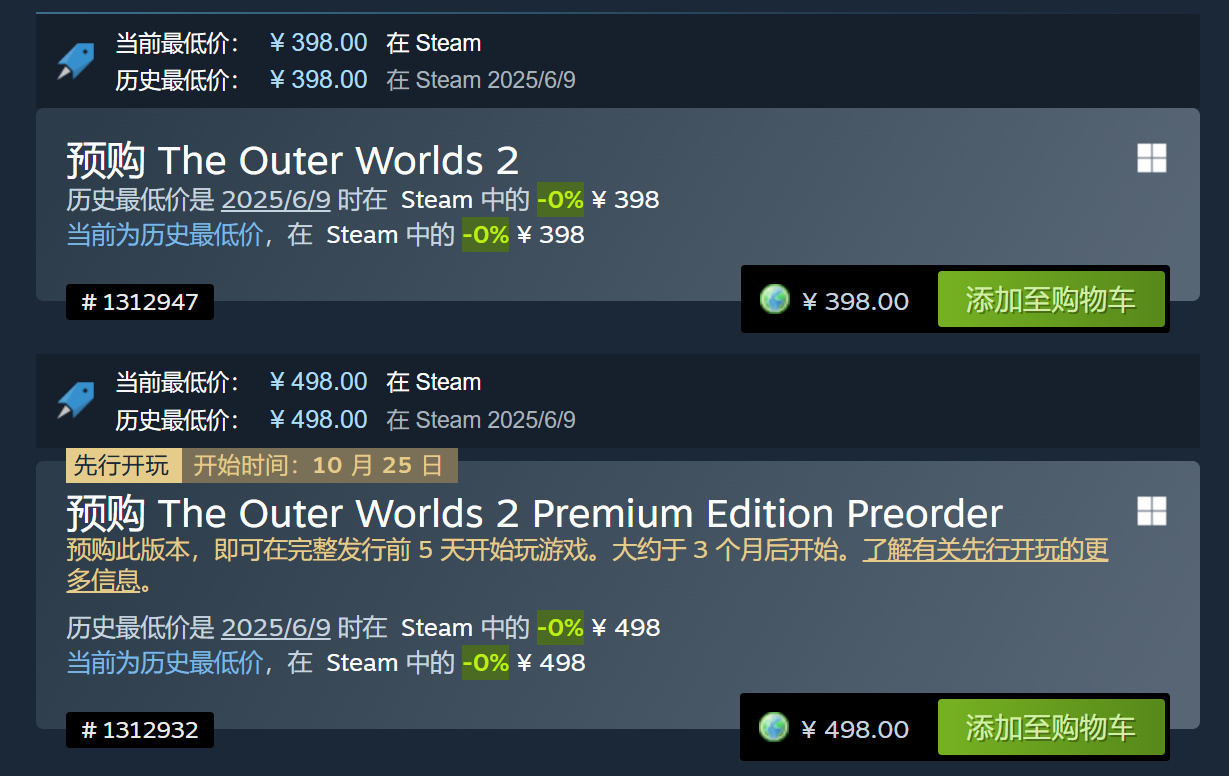1229x776 pixels.
Task: Click the 在 Steam 2025/6/9 text beside ¥498.00 historical low
Action: 481,420
